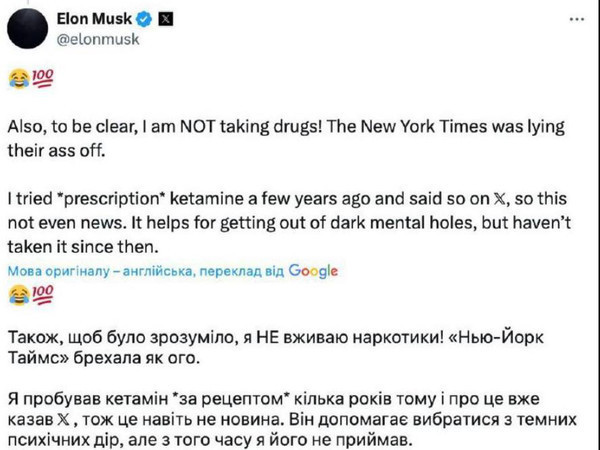This screenshot has height=450, width=600.
Task: Visit the @elonmusk handle link
Action: point(98,39)
